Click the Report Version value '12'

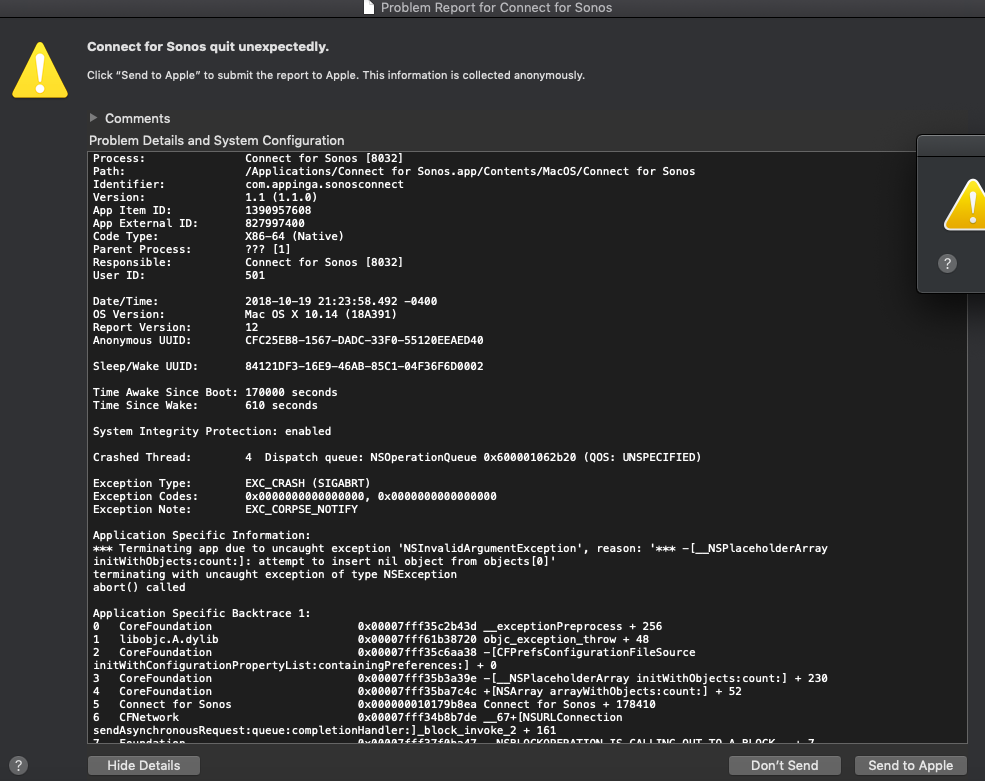[x=251, y=327]
